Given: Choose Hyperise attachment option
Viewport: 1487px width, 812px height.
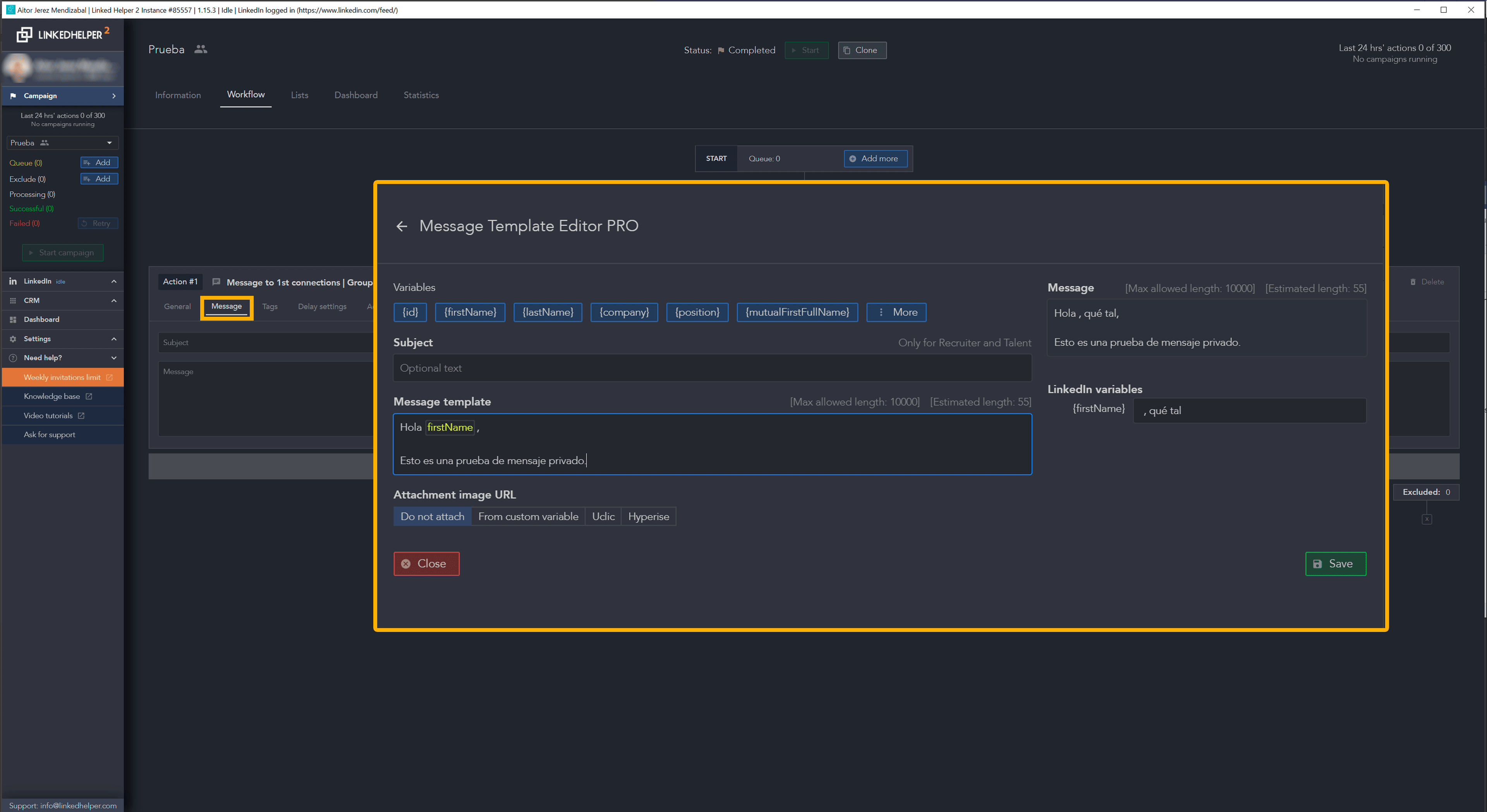Looking at the screenshot, I should coord(648,517).
